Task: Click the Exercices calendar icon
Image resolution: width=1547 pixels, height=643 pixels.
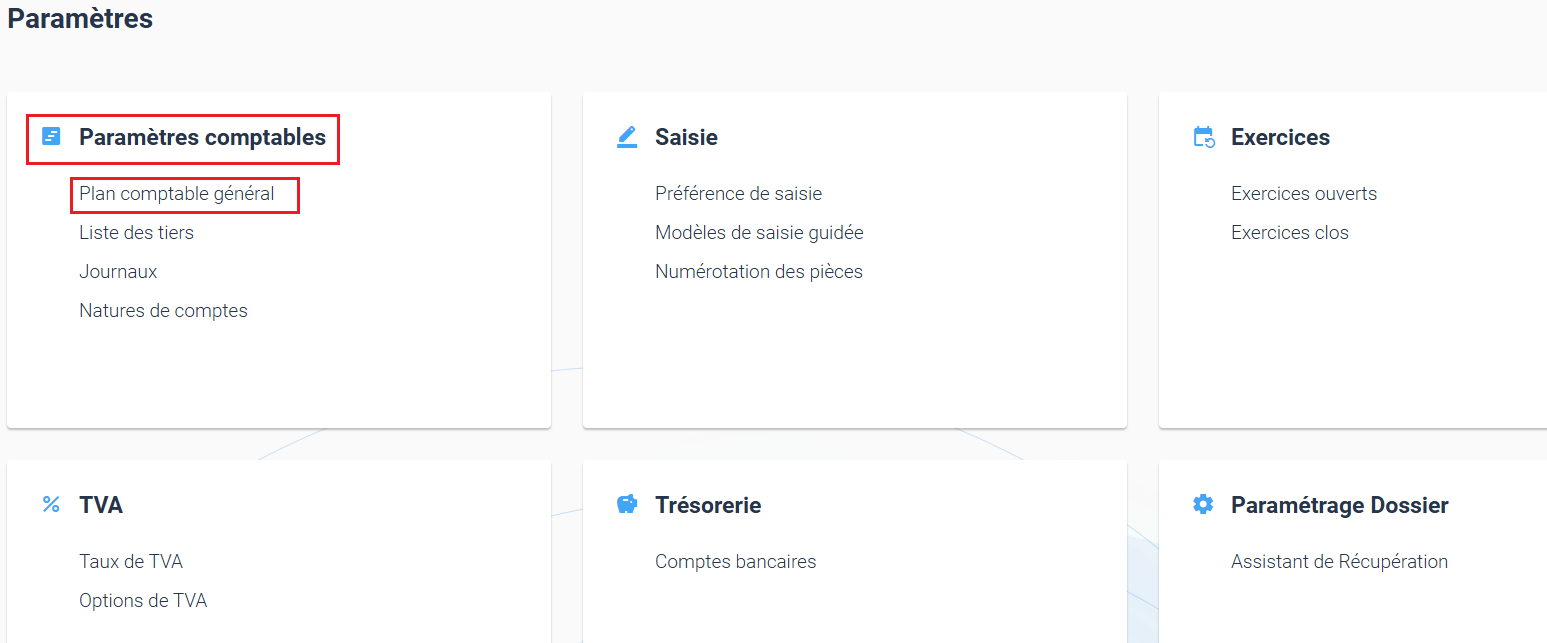Action: click(1204, 137)
